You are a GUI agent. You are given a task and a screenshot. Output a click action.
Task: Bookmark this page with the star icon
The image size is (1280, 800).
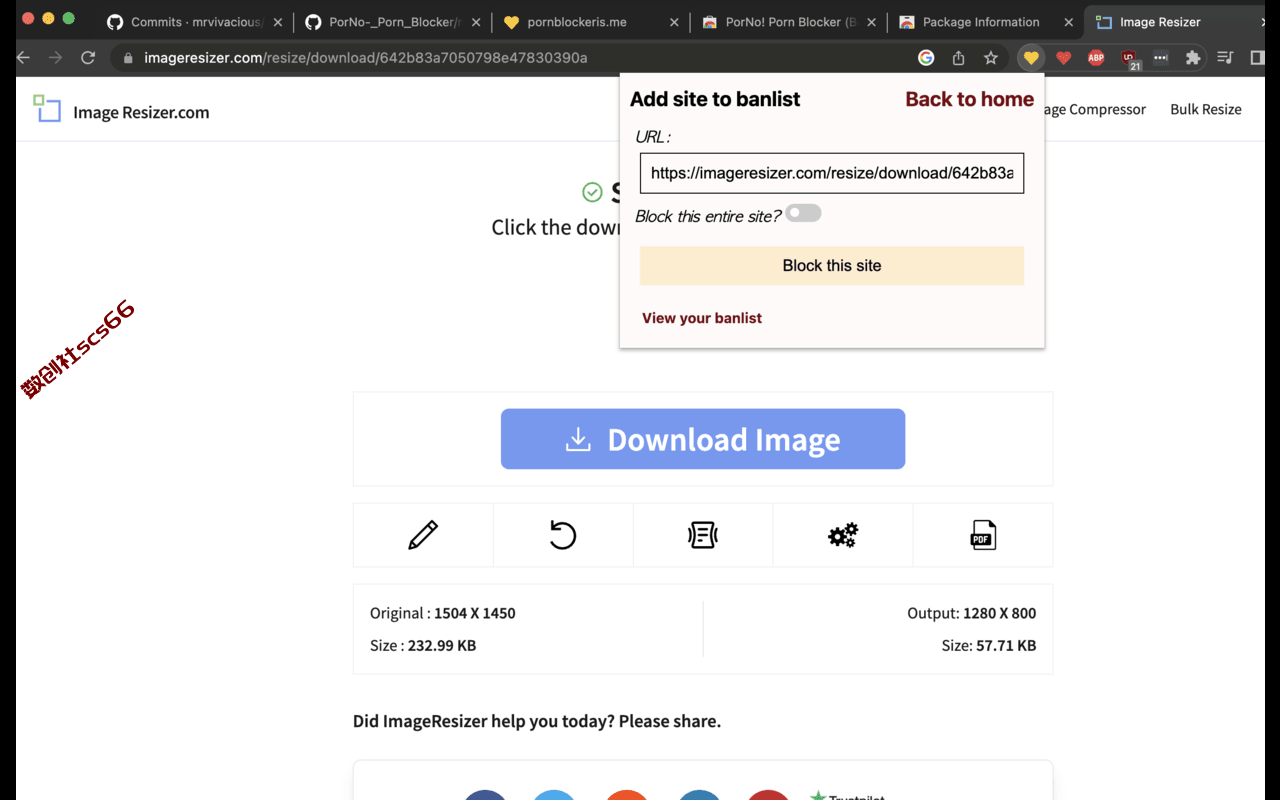[991, 58]
